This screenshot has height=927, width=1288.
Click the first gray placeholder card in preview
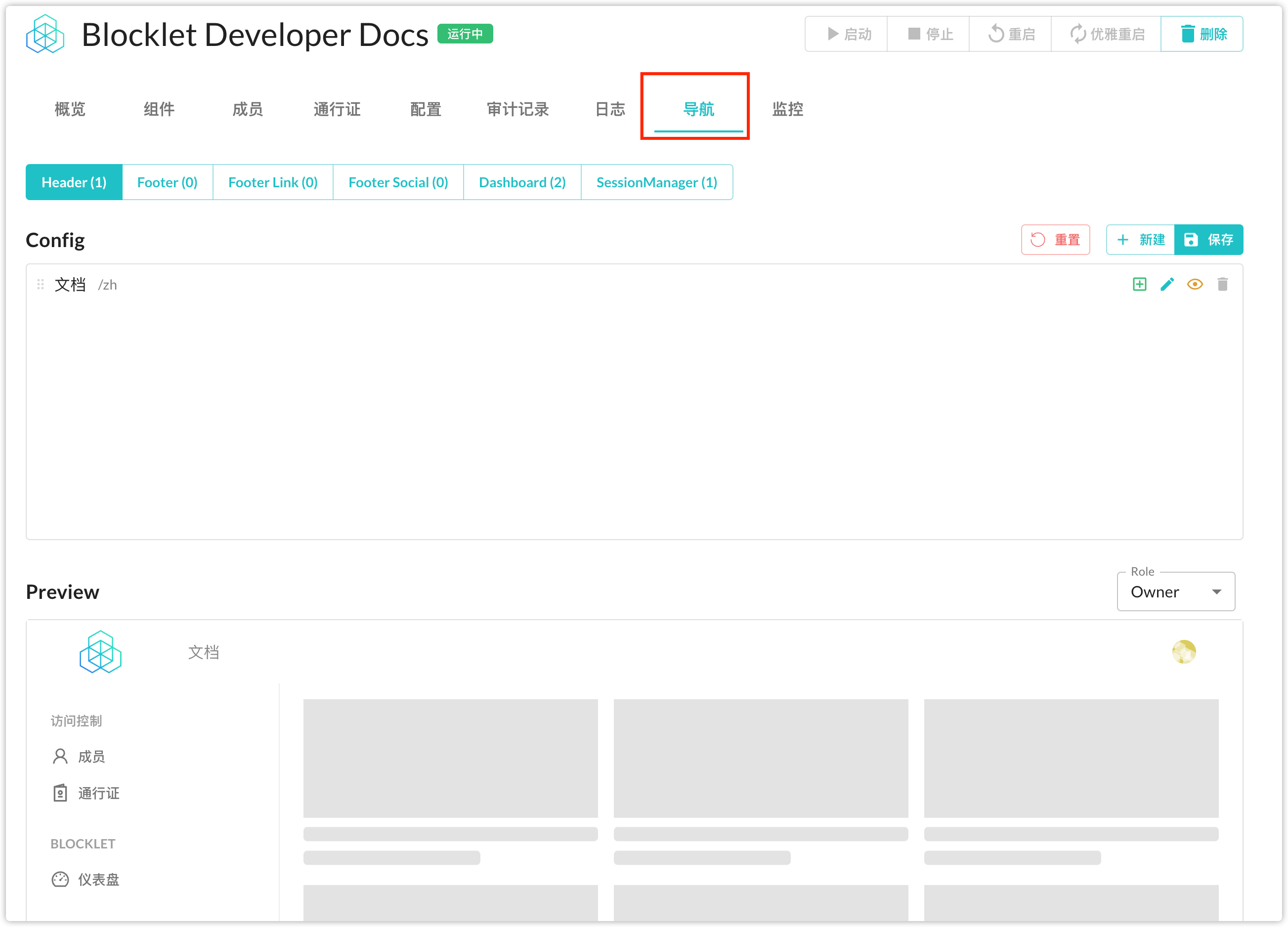point(450,758)
